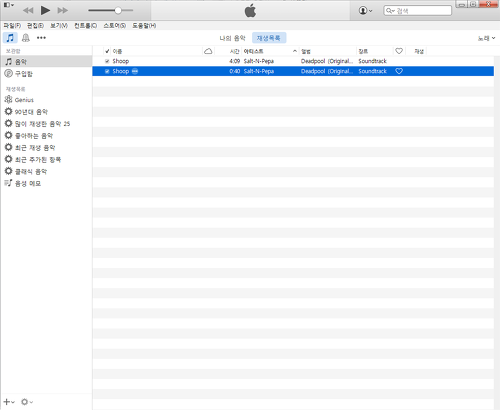Click Salt-N-Pepa in the 0:40 row

click(259, 71)
